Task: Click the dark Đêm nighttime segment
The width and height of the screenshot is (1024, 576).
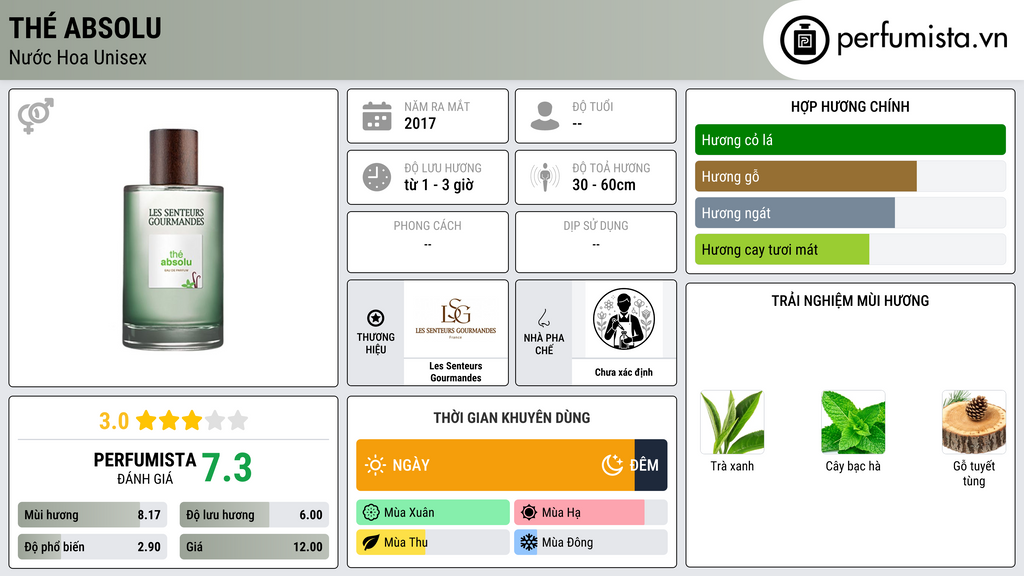Action: [x=651, y=465]
